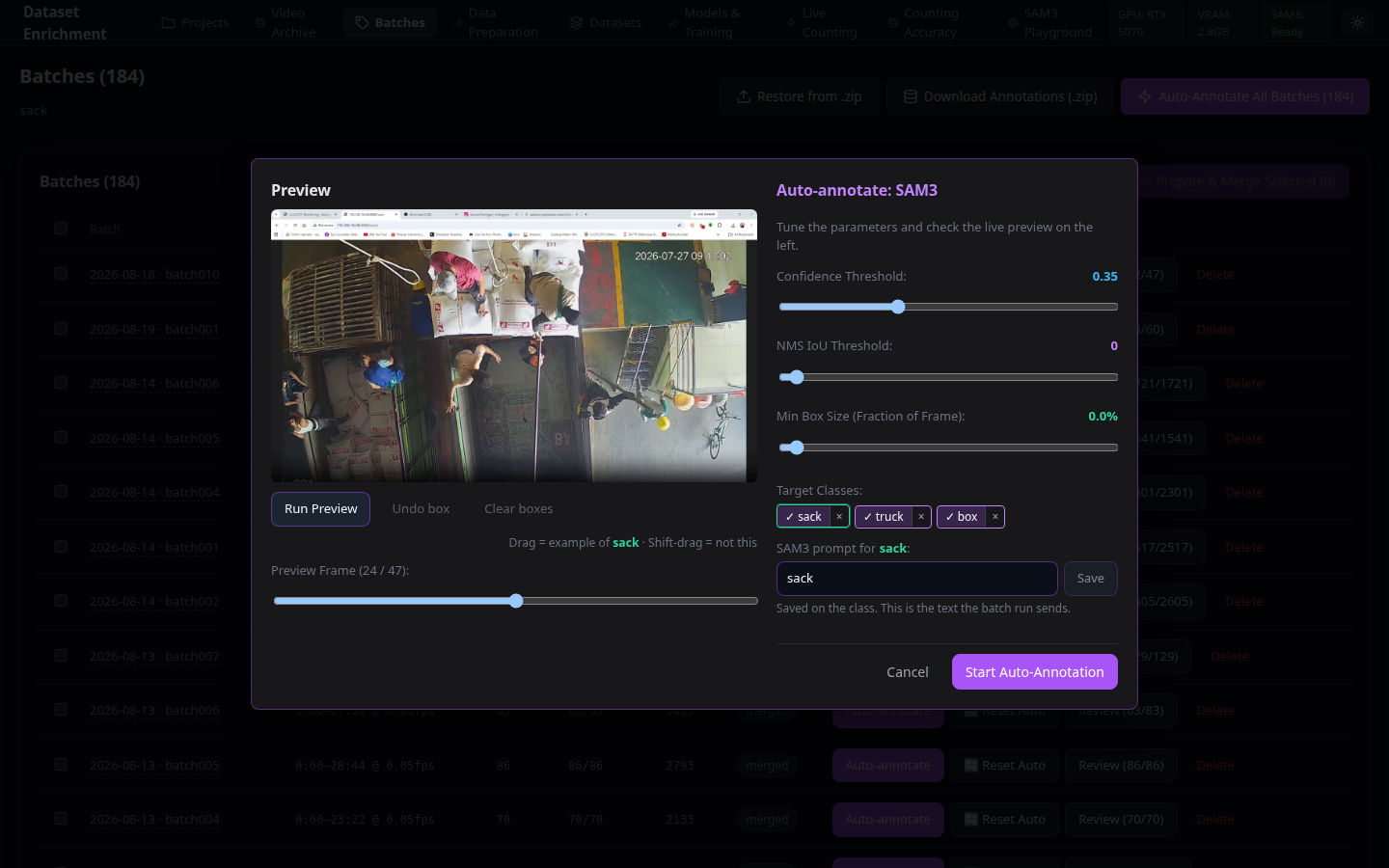Click Start Auto-Annotation
The width and height of the screenshot is (1389, 868).
[x=1035, y=672]
